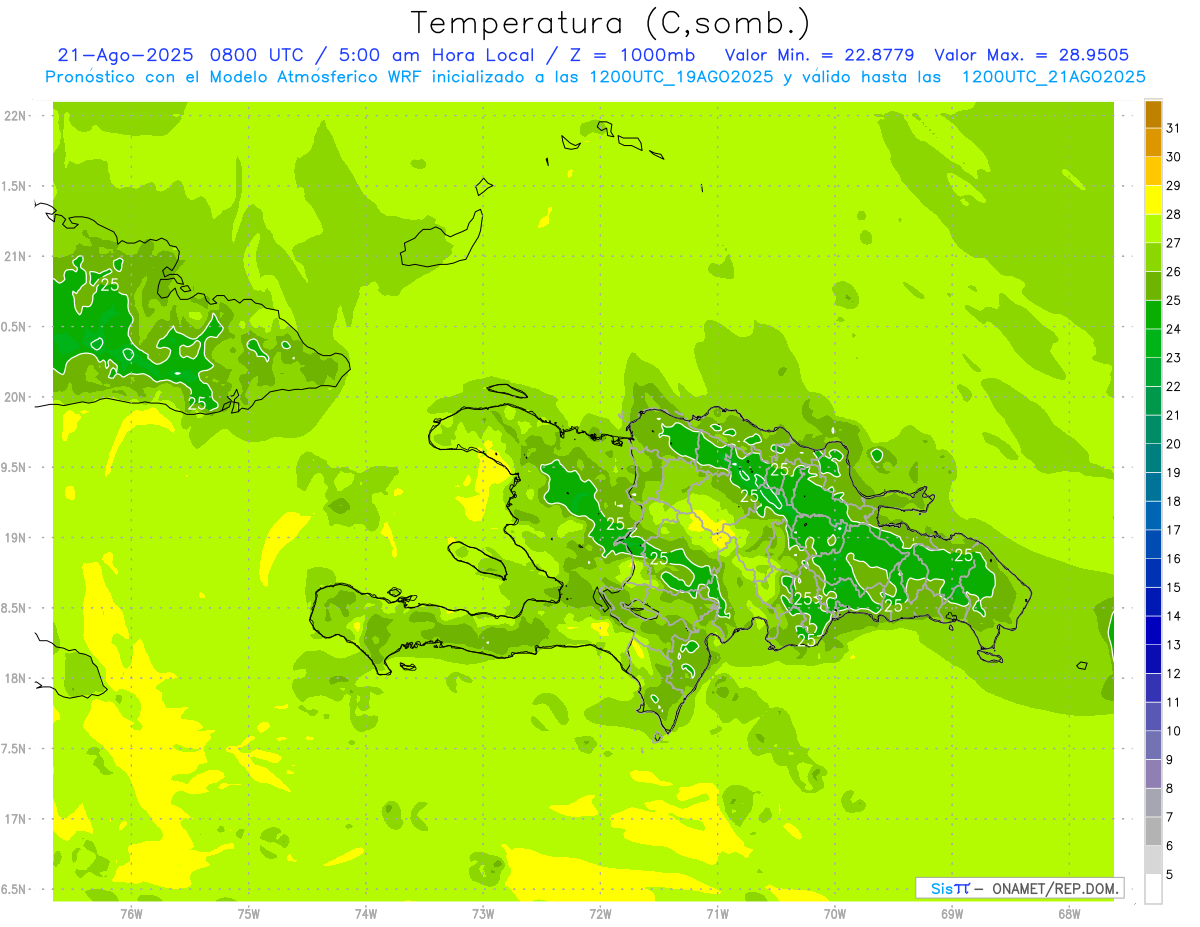Image resolution: width=1200 pixels, height=927 pixels.
Task: Click the '20N' latitude label
Action: click(x=17, y=397)
